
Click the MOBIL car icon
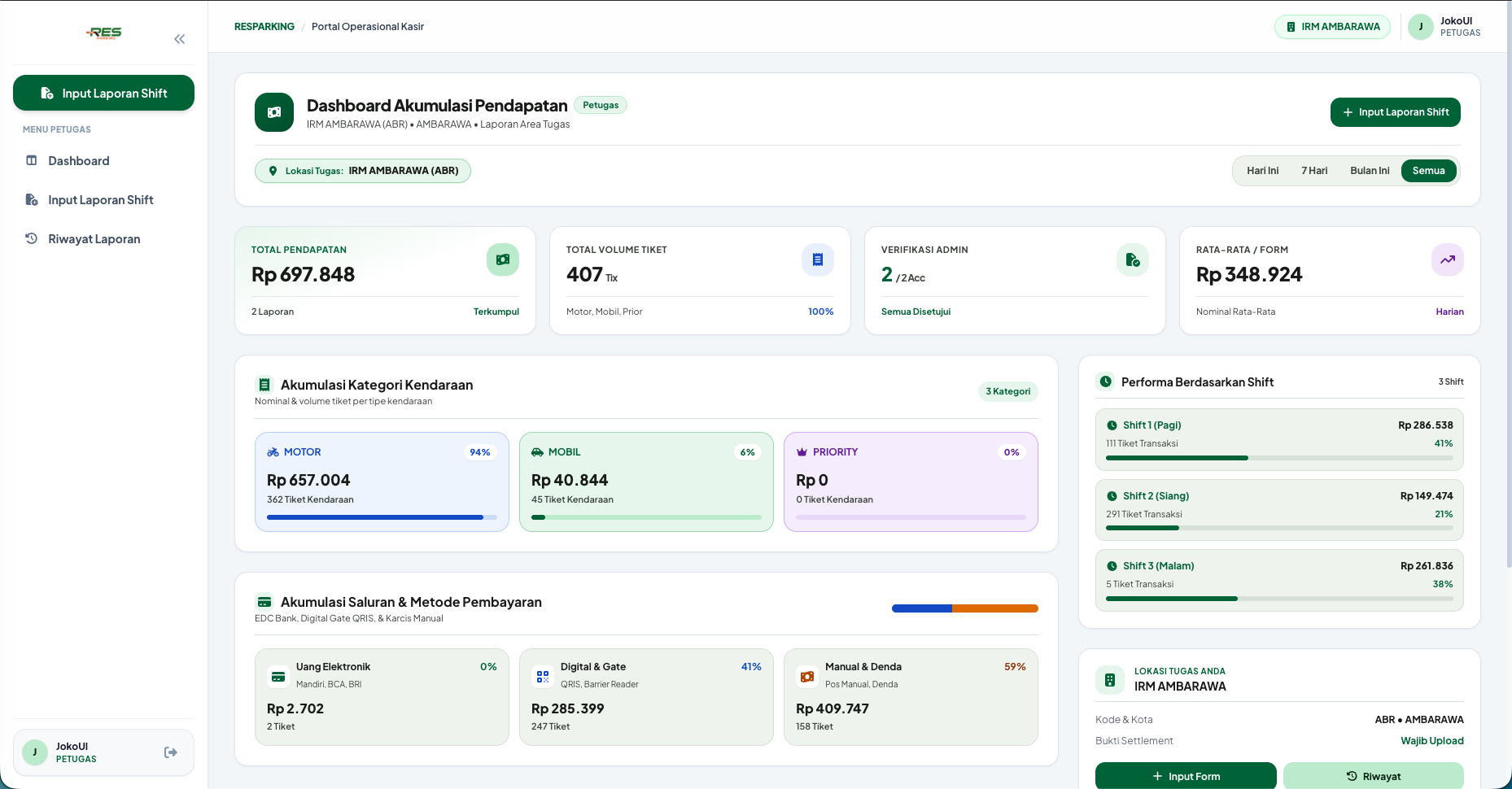[538, 452]
